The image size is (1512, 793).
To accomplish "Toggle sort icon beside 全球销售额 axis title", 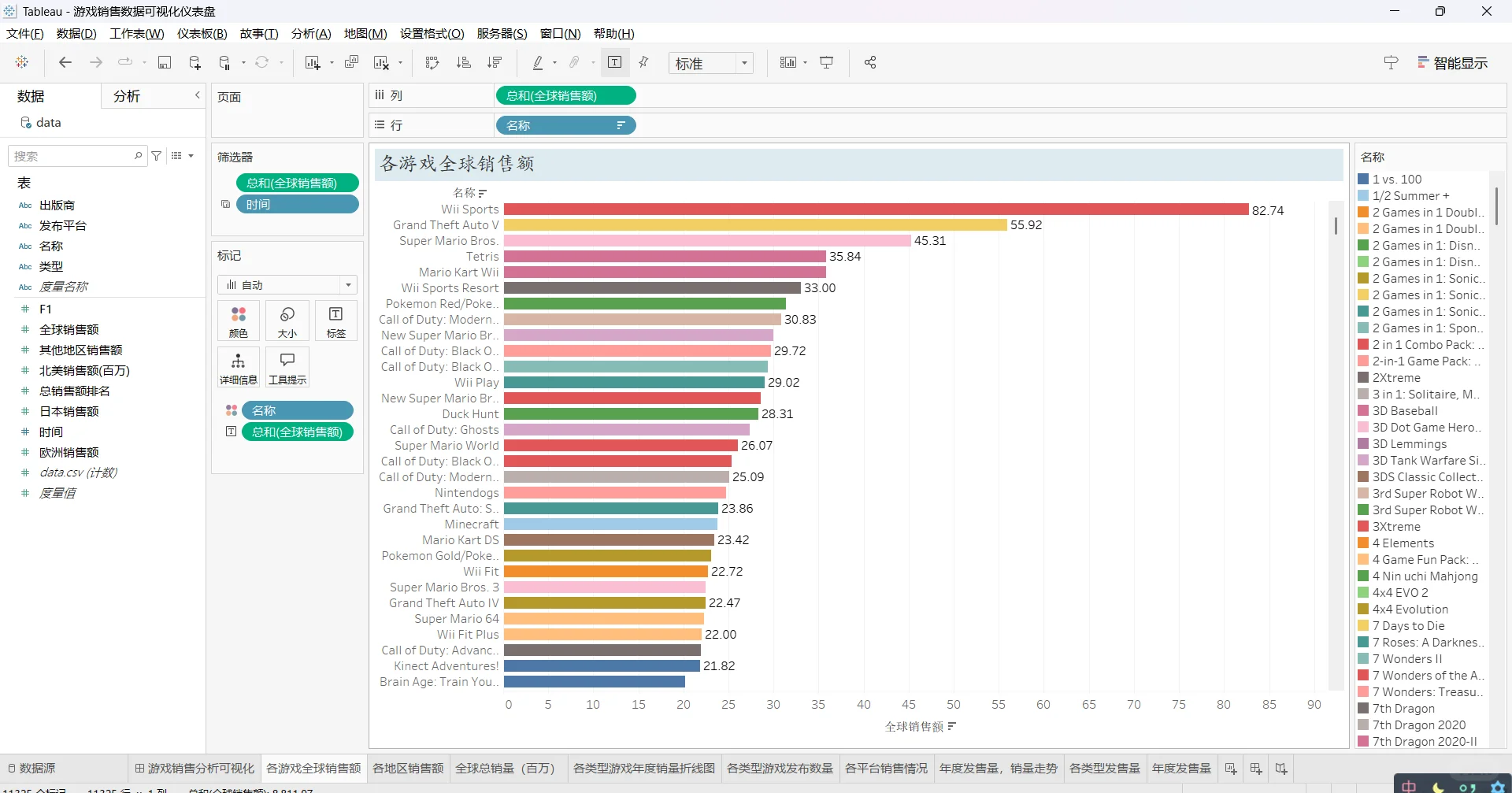I will [952, 726].
